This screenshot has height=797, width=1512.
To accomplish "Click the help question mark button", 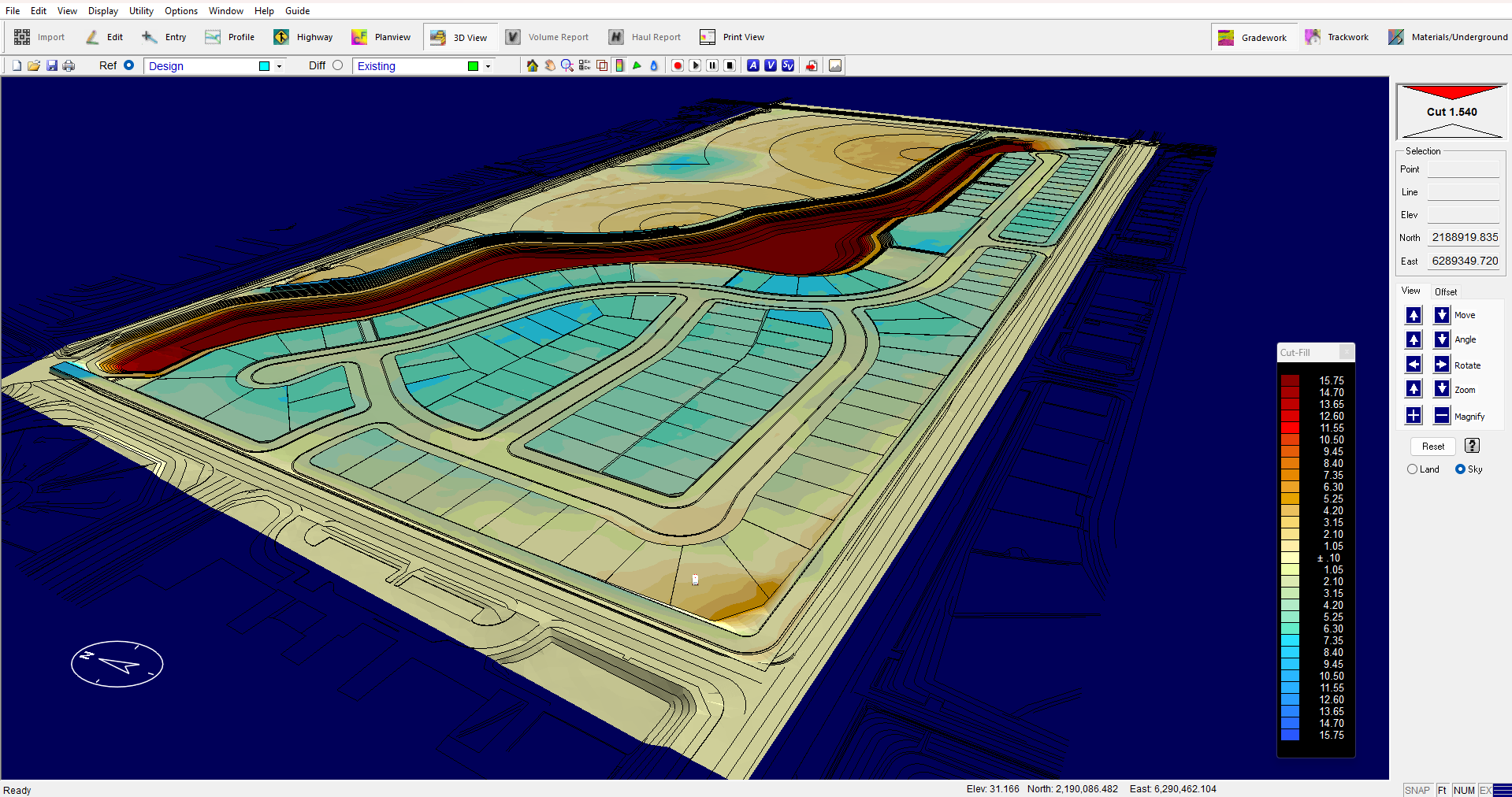I will [x=1472, y=446].
